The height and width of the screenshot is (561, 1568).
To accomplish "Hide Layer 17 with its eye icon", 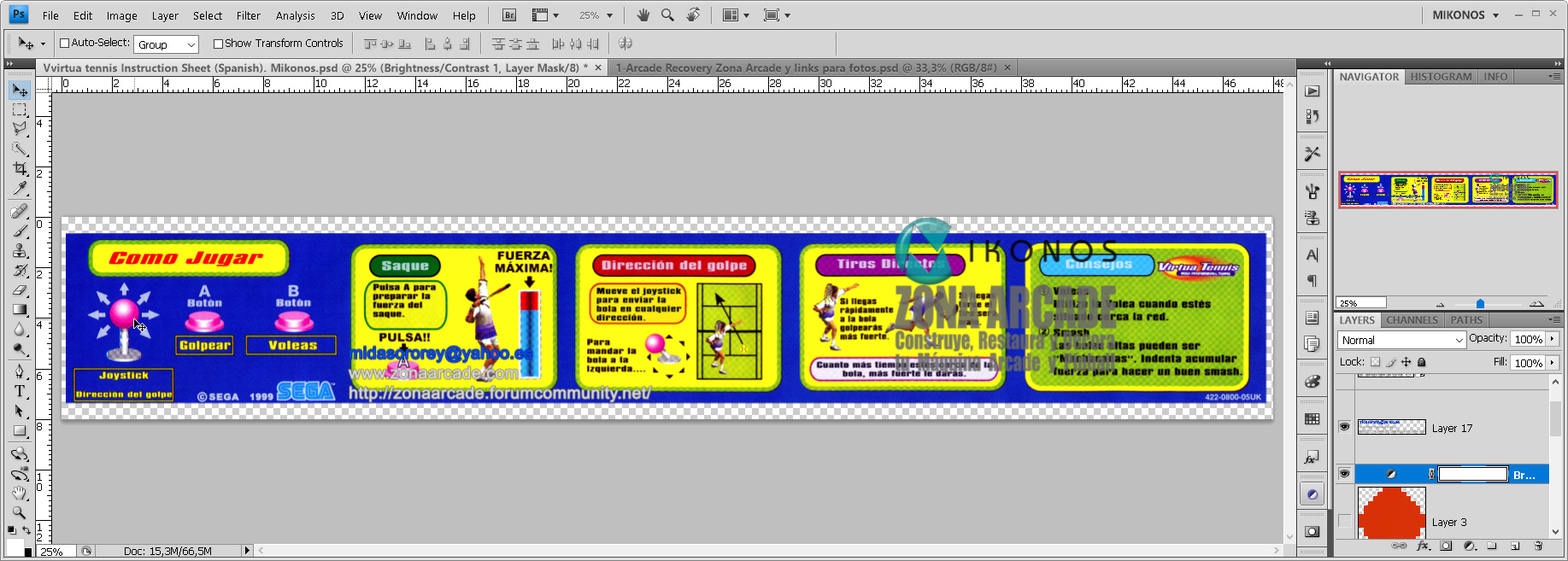I will pos(1344,427).
